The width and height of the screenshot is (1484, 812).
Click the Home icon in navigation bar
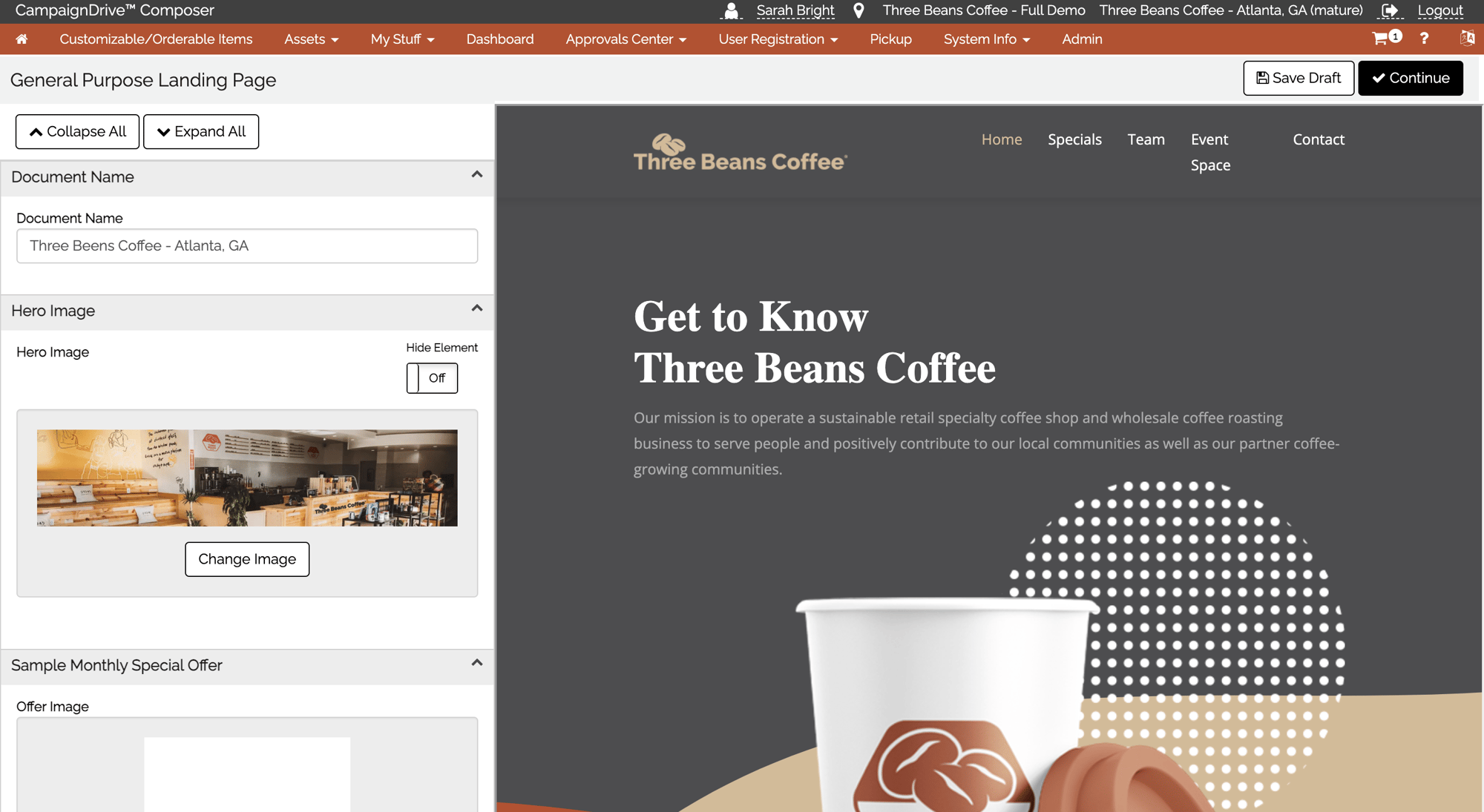(22, 39)
